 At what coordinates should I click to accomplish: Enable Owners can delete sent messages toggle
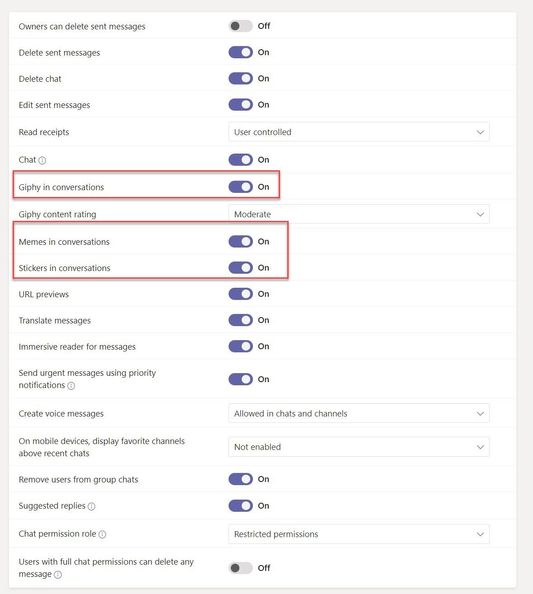(240, 26)
